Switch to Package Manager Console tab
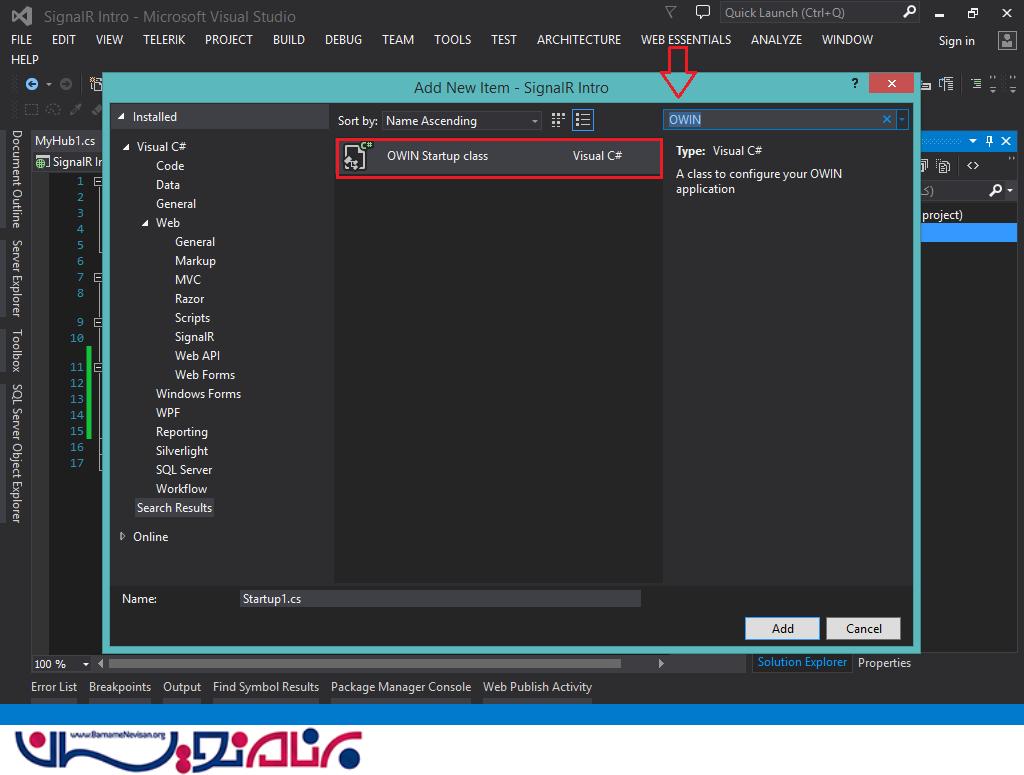This screenshot has width=1024, height=775. coord(400,687)
